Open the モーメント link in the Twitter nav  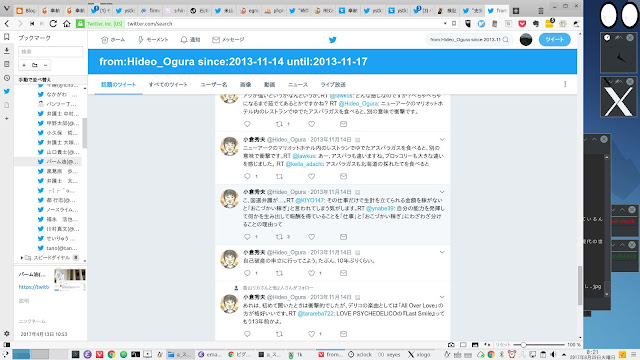[x=153, y=40]
